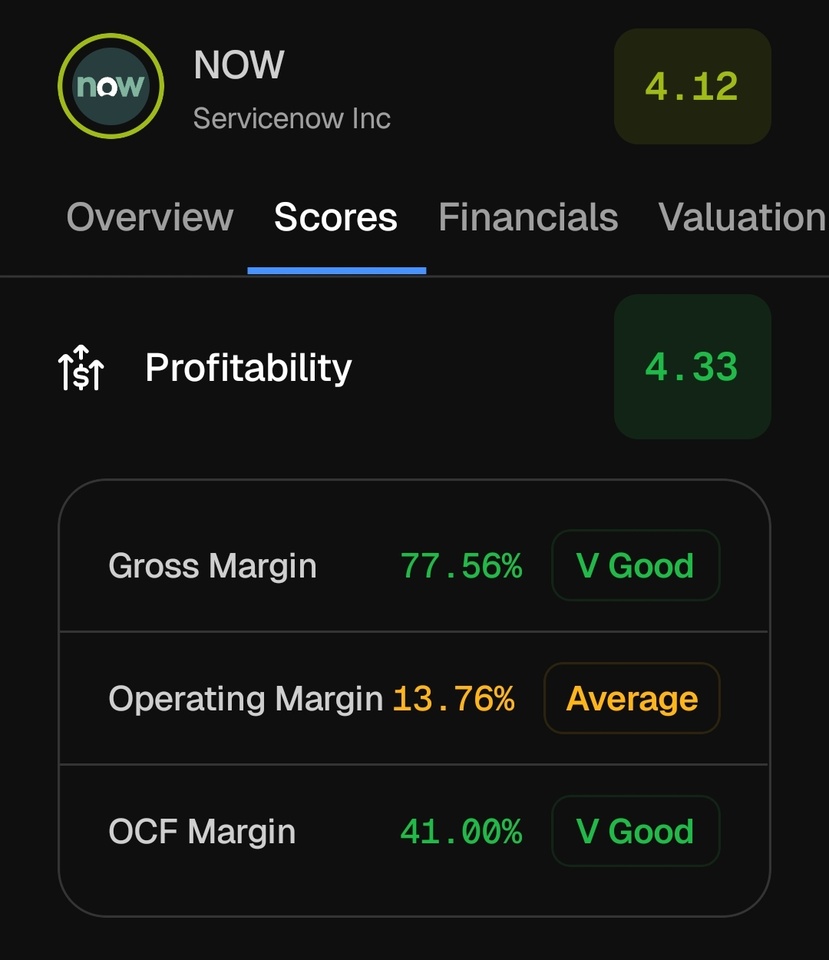Image resolution: width=829 pixels, height=960 pixels.
Task: Select the Operating Margin row label
Action: (x=245, y=698)
